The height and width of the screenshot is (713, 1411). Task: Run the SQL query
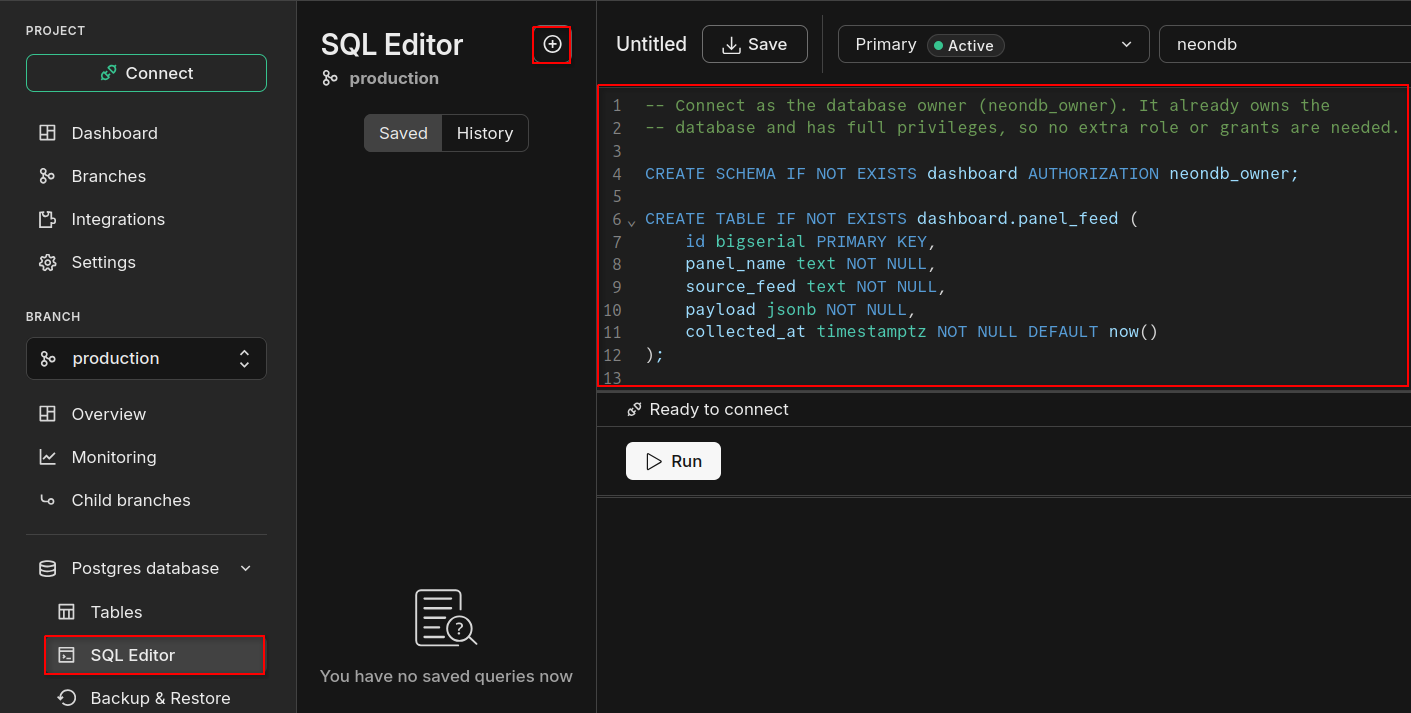click(673, 461)
